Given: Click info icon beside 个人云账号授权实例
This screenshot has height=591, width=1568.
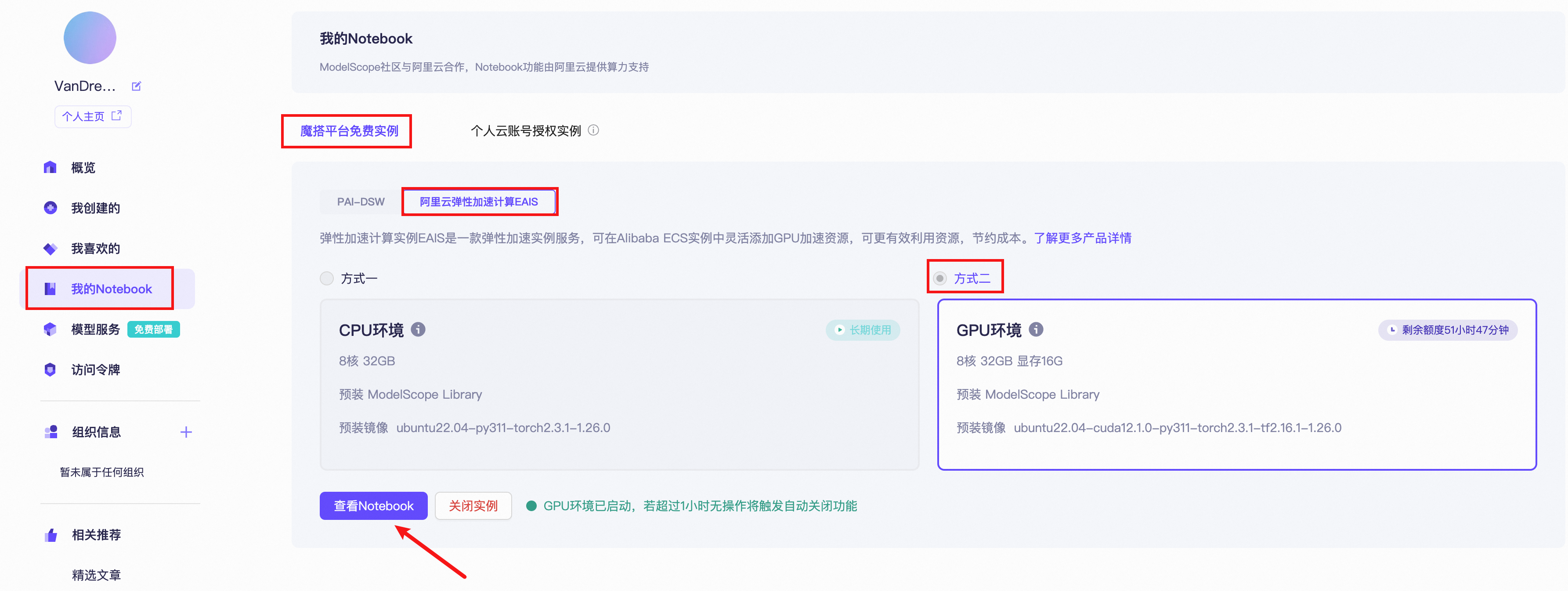Looking at the screenshot, I should tap(593, 130).
